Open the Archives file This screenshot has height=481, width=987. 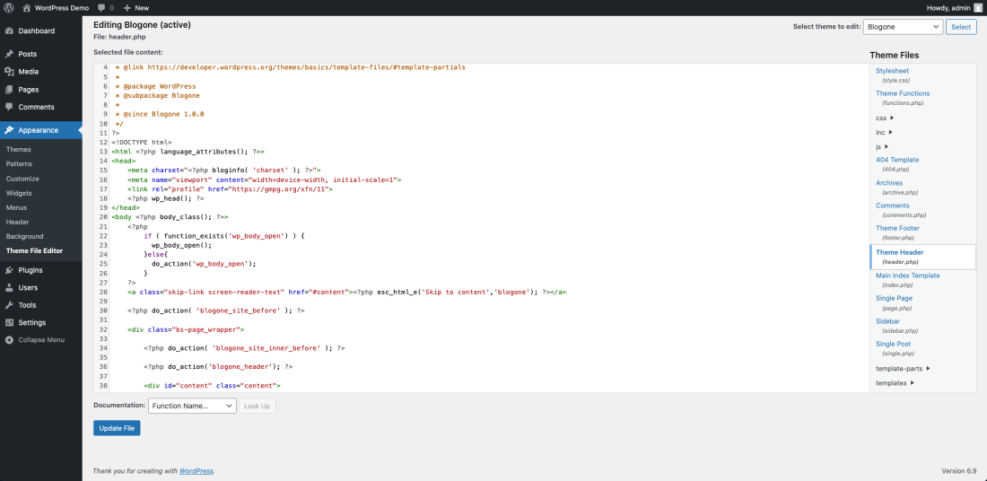889,183
